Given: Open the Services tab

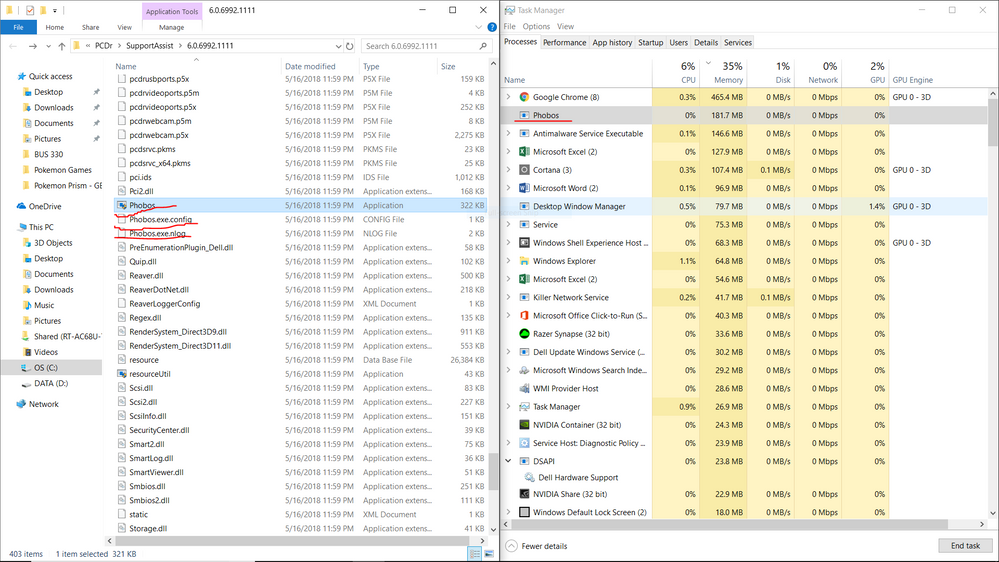Looking at the screenshot, I should click(x=738, y=43).
